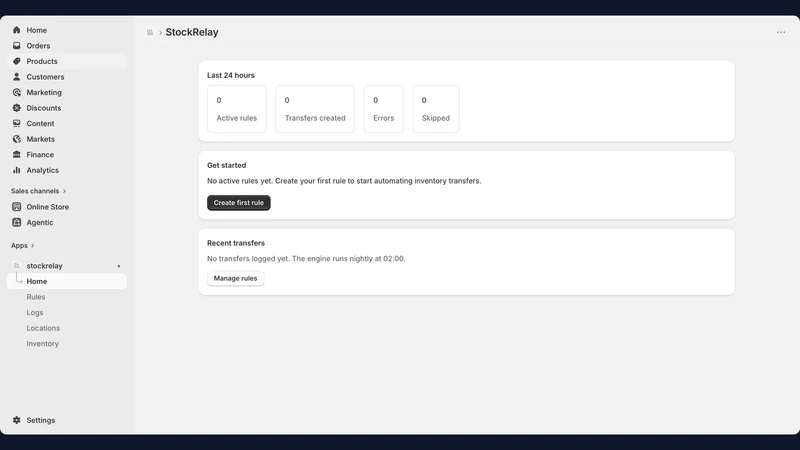Expand the Sales channels section
This screenshot has height=450, width=800.
[x=39, y=191]
